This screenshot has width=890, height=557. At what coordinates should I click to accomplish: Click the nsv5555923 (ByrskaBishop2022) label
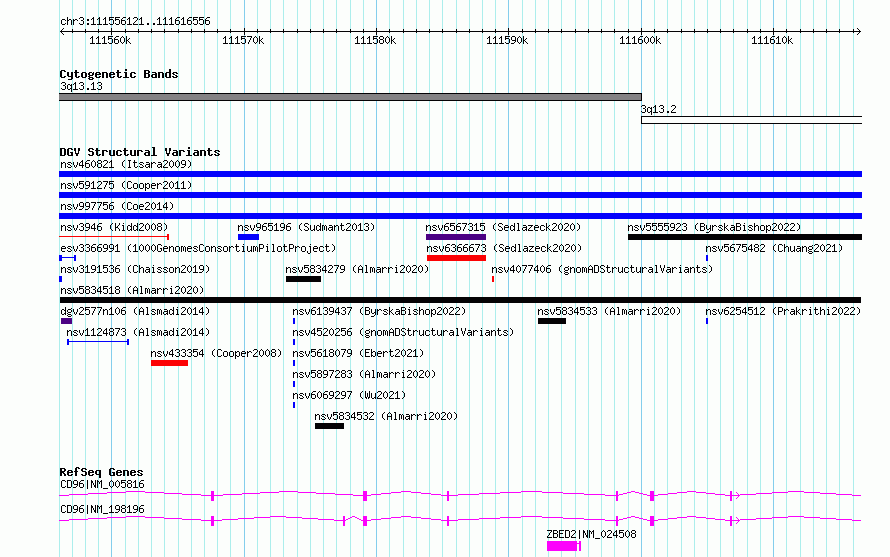pyautogui.click(x=714, y=227)
